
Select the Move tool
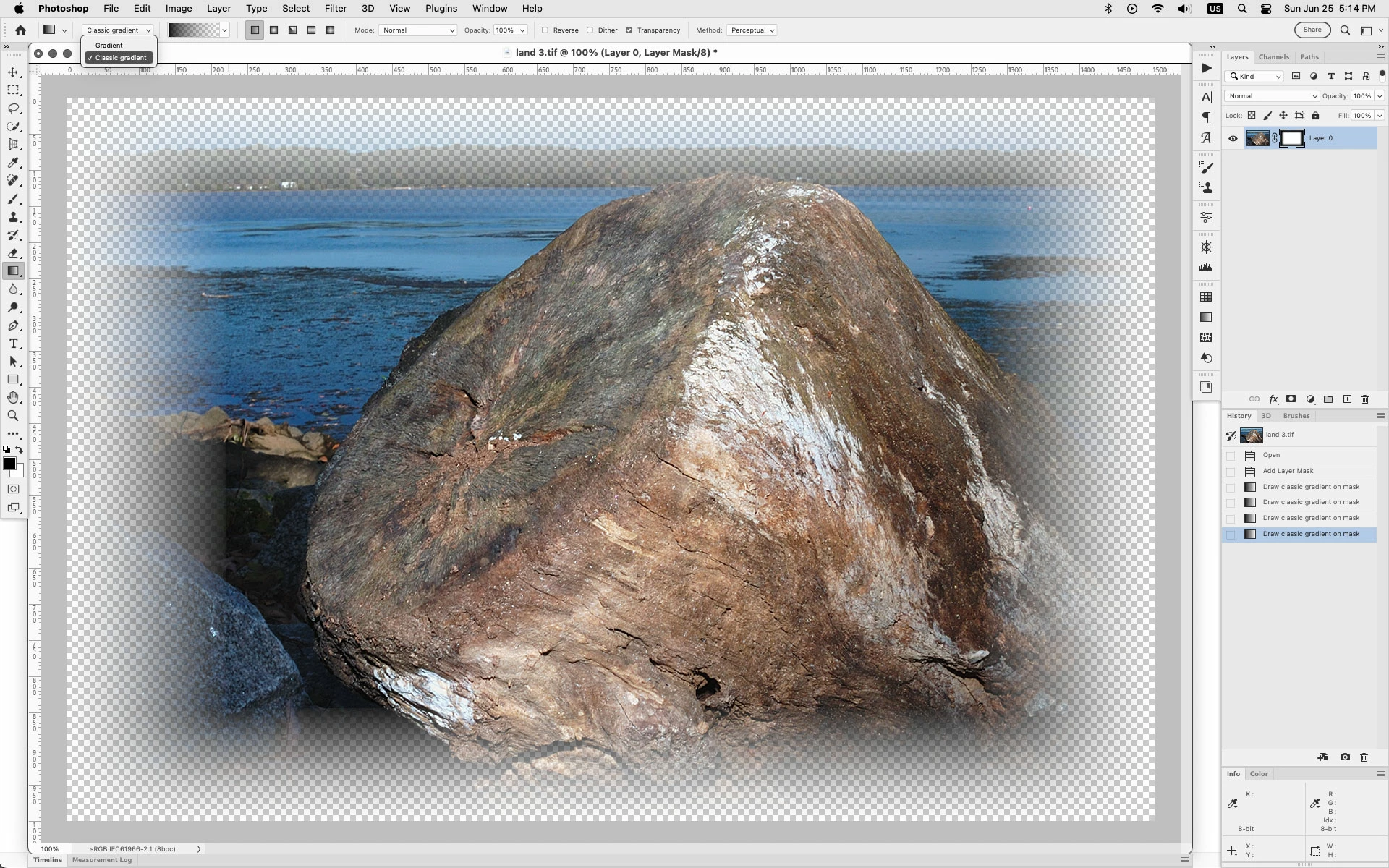click(13, 72)
